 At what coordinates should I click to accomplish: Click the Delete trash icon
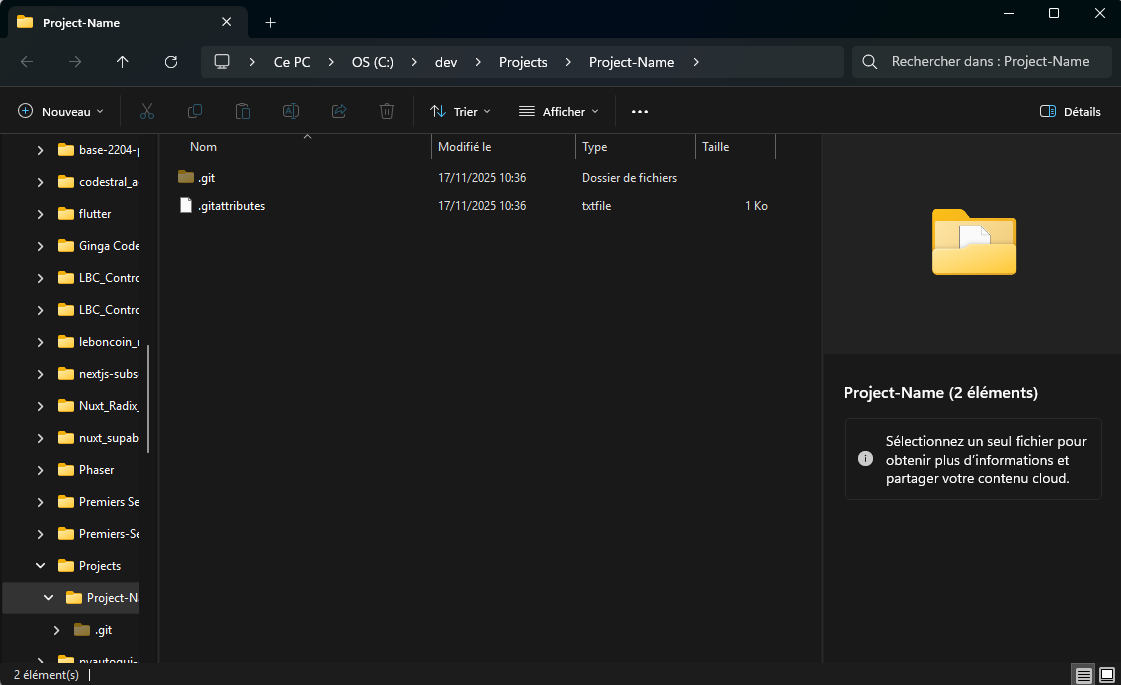click(x=387, y=111)
